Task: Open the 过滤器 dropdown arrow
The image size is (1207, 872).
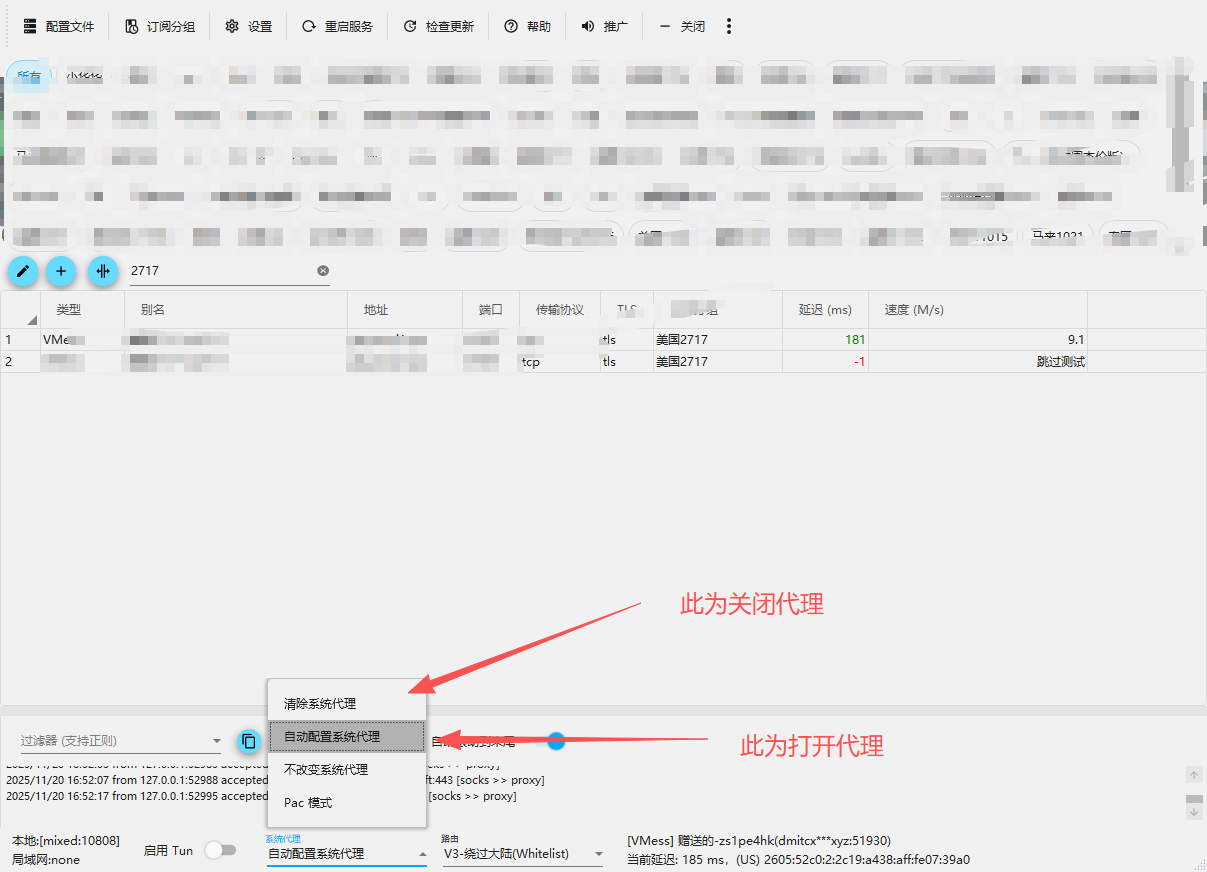Action: 217,742
